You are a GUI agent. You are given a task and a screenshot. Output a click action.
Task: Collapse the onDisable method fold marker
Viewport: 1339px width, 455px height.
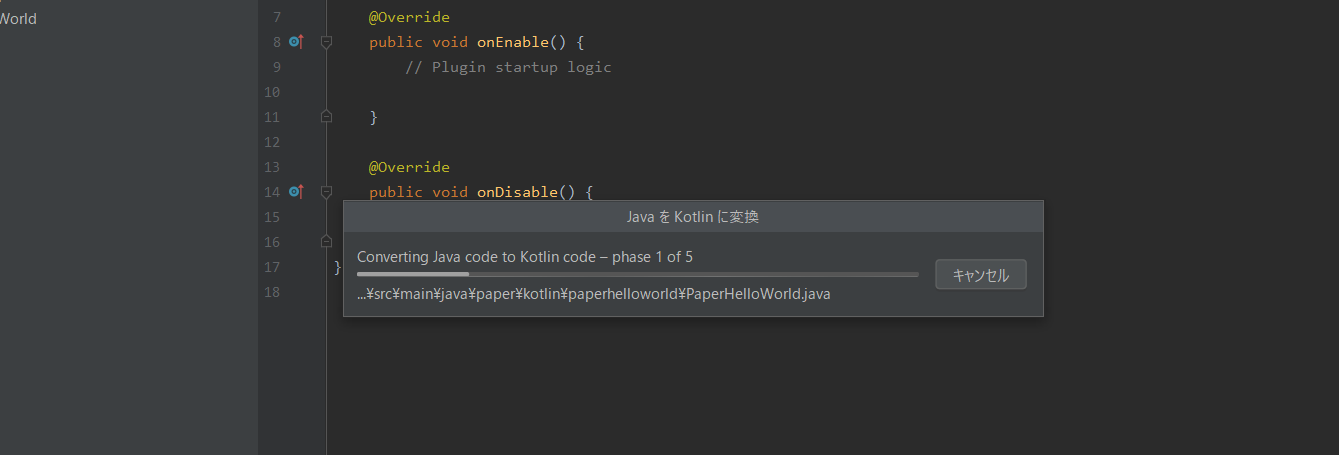pos(326,191)
